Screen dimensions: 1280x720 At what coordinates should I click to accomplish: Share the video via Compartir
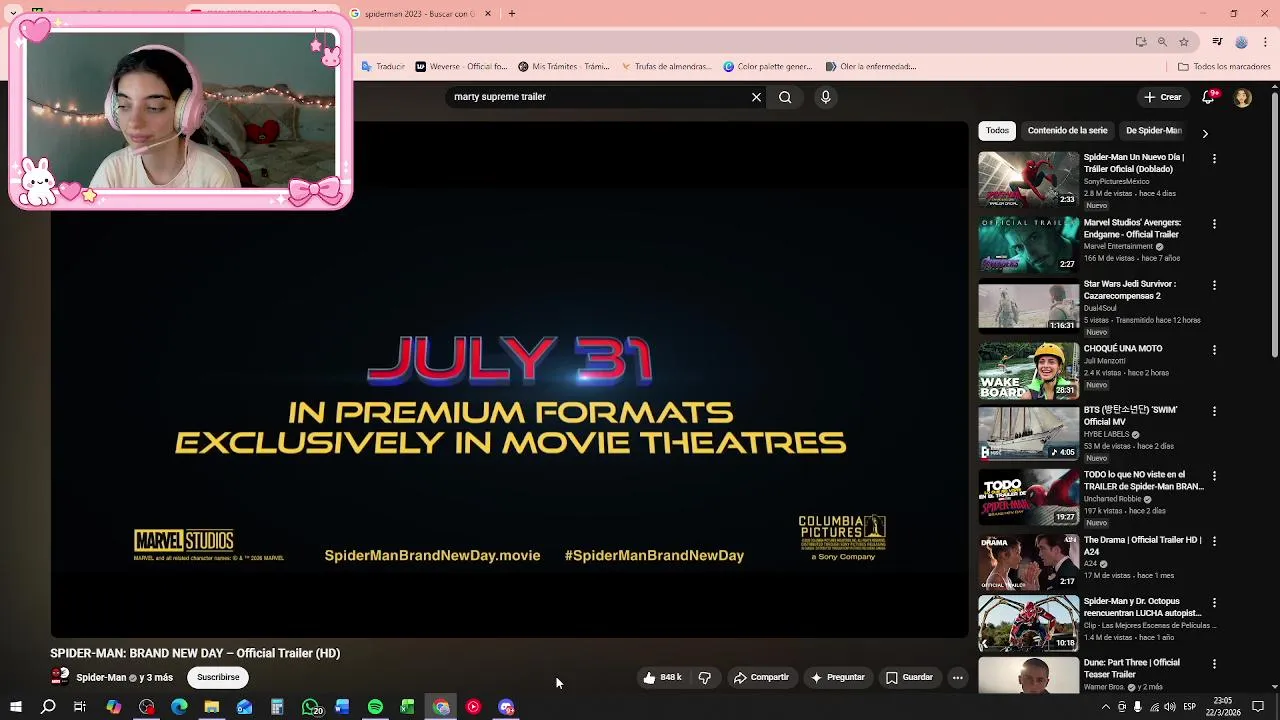click(761, 677)
